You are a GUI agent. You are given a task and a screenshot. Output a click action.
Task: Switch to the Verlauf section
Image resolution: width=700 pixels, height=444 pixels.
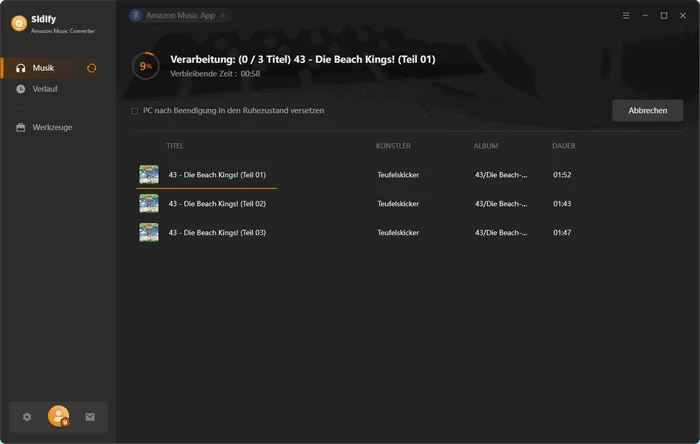tap(45, 89)
